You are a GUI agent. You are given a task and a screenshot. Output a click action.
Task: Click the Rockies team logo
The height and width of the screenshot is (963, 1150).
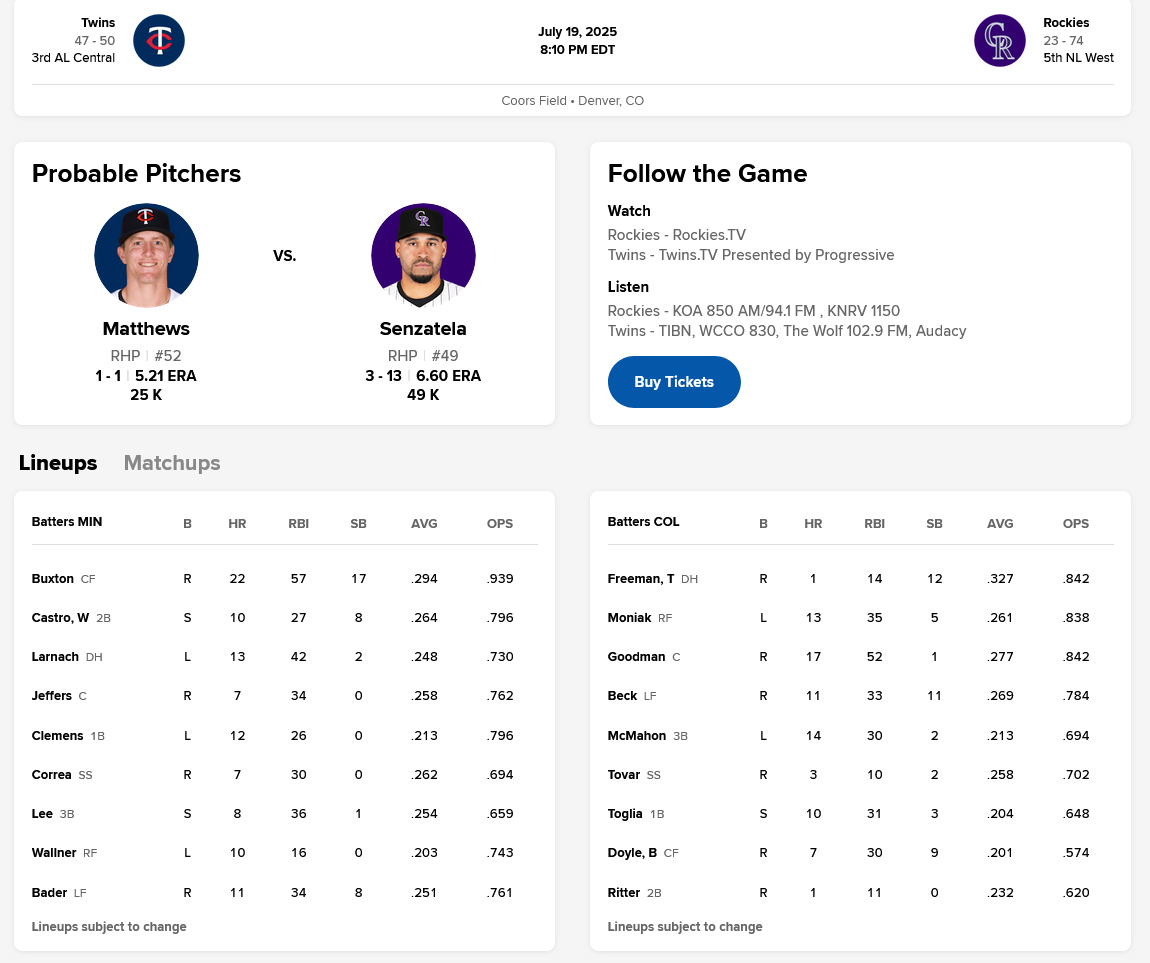pyautogui.click(x=999, y=41)
